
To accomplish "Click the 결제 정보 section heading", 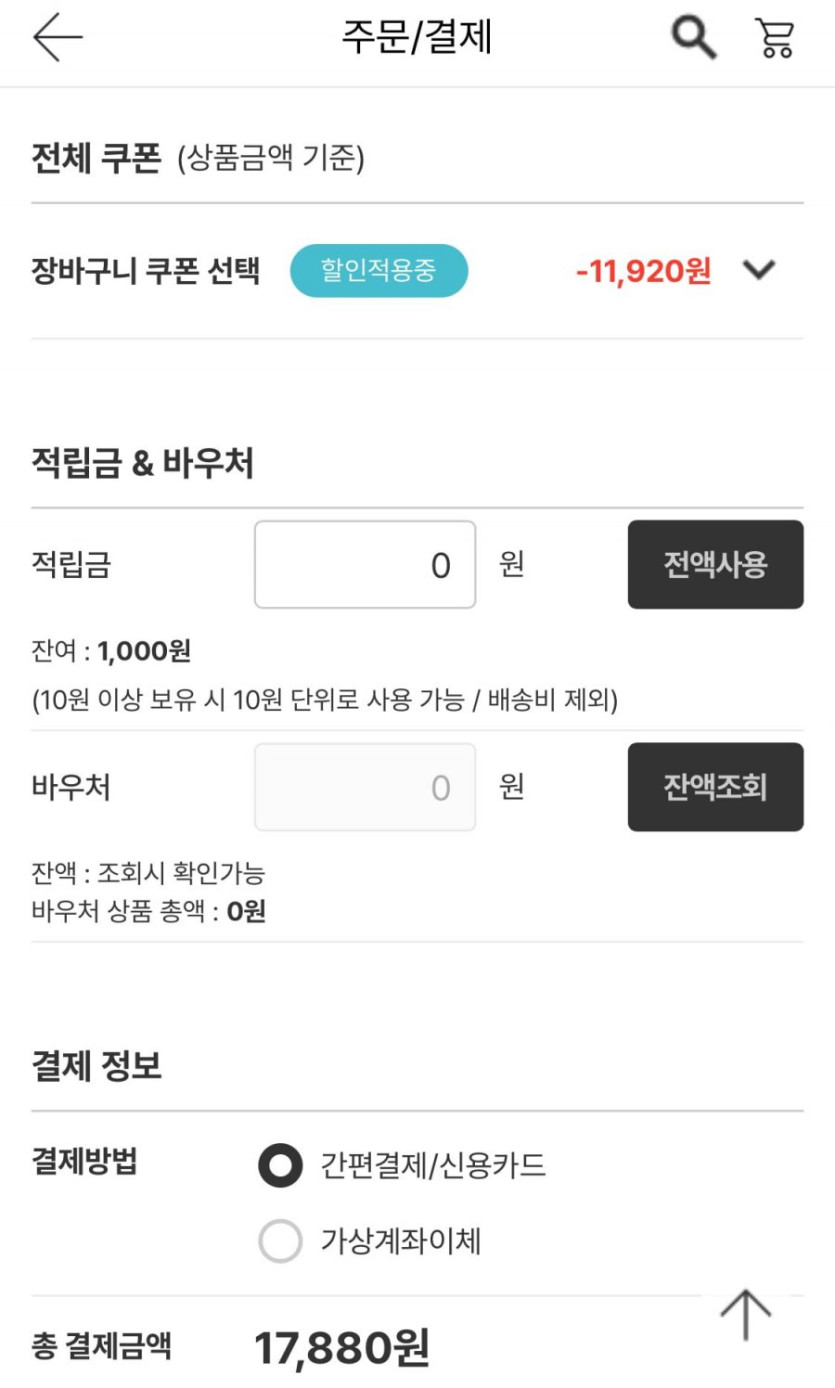I will tap(97, 1067).
